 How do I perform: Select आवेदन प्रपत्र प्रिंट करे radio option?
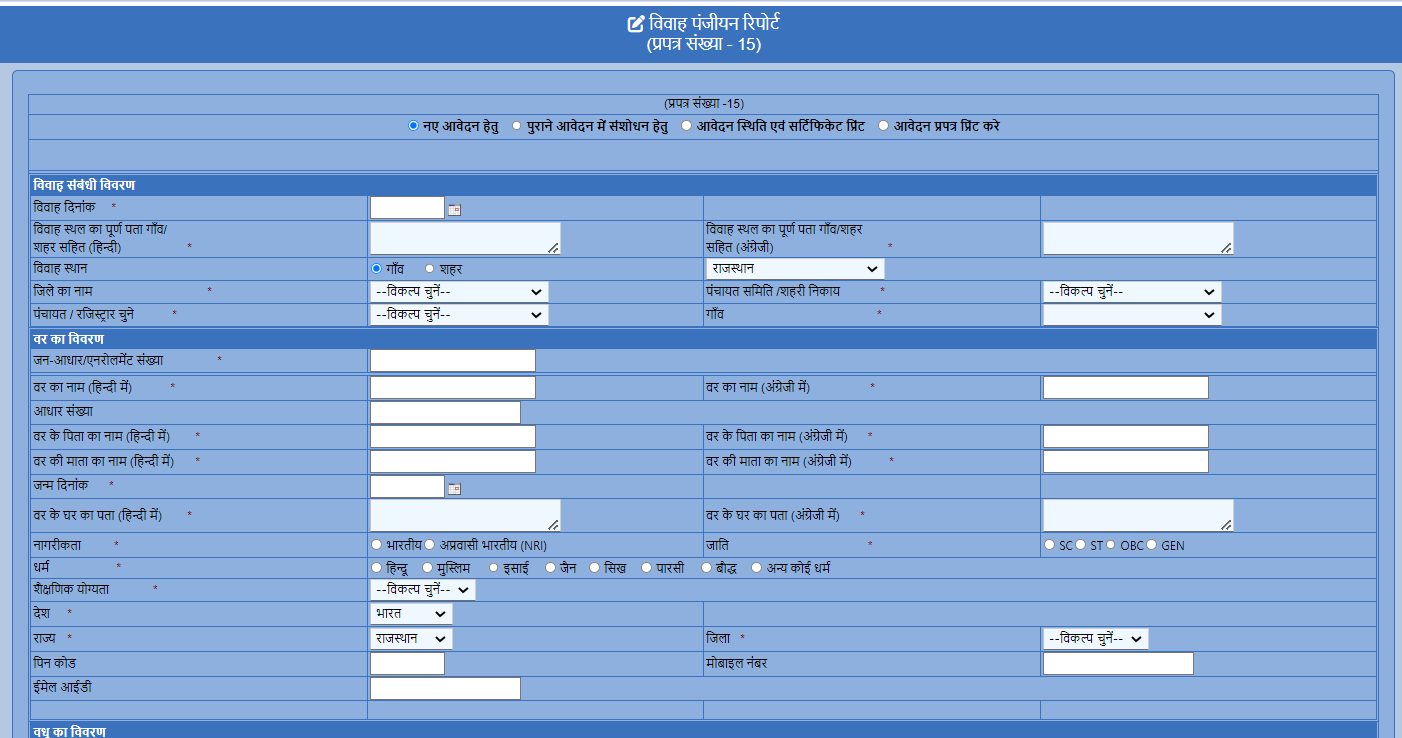tap(883, 126)
